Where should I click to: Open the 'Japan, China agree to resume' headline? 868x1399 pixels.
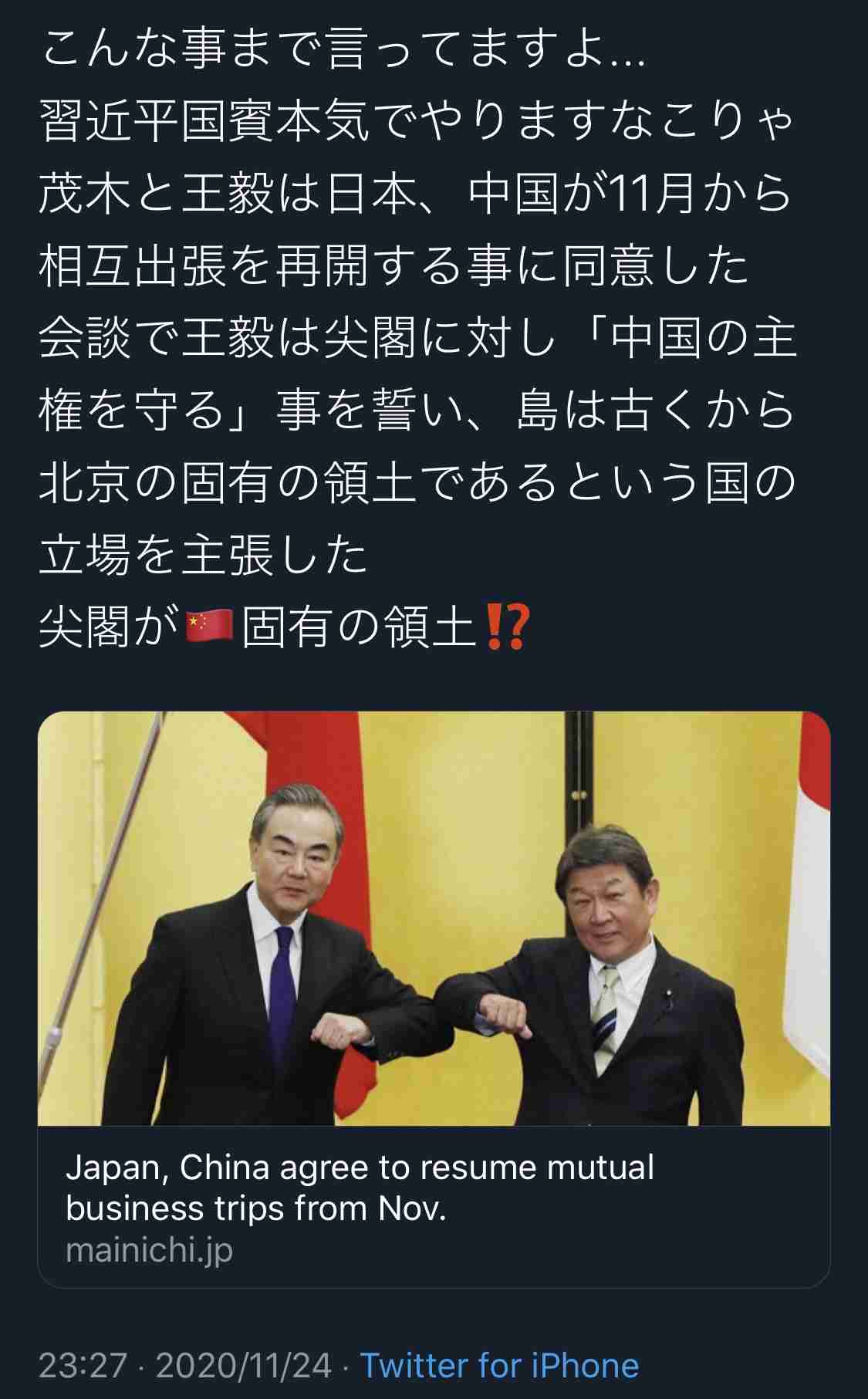click(360, 1188)
